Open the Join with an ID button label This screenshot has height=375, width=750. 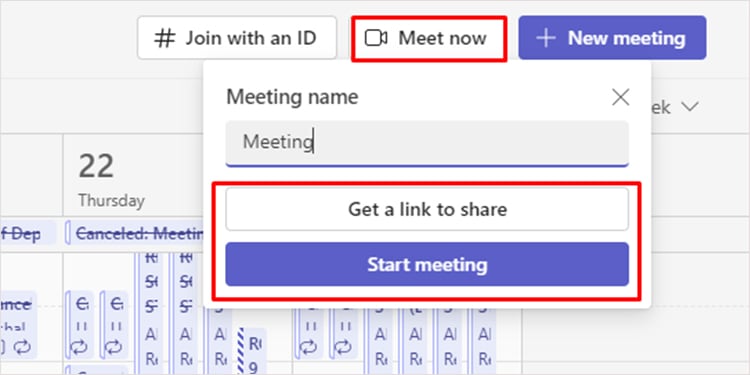251,38
